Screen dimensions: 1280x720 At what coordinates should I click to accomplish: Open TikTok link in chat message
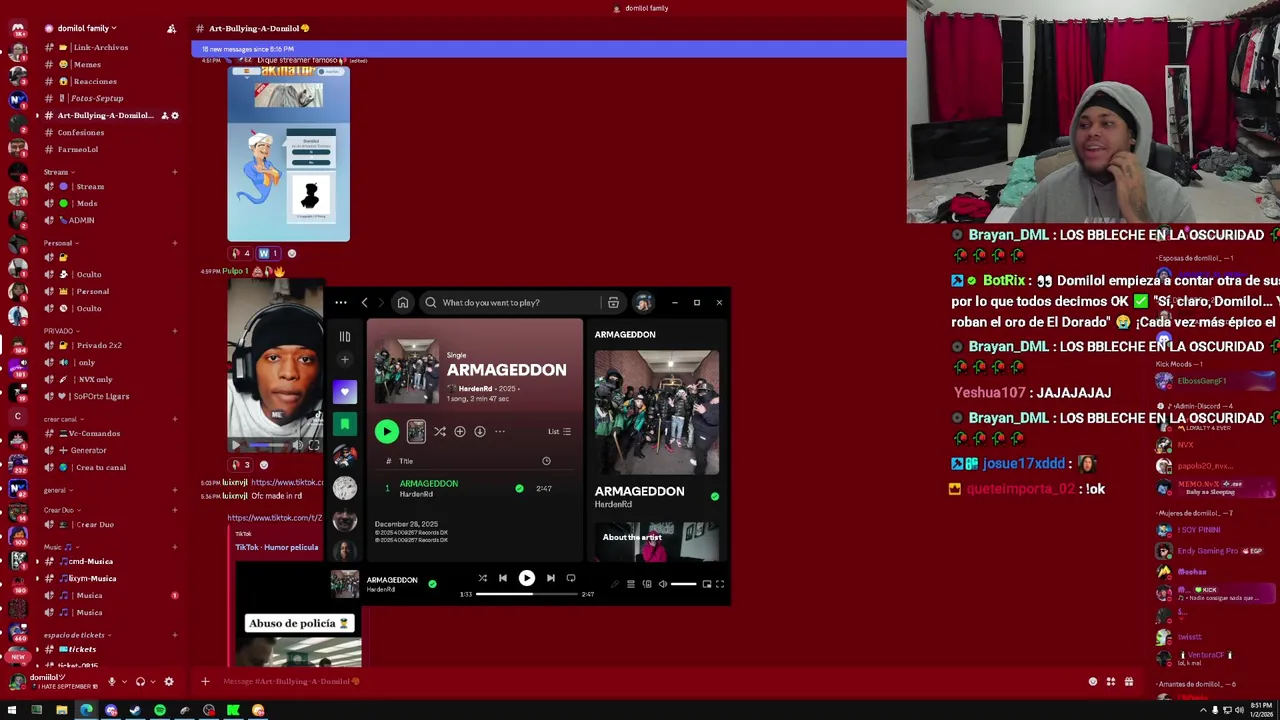274,518
